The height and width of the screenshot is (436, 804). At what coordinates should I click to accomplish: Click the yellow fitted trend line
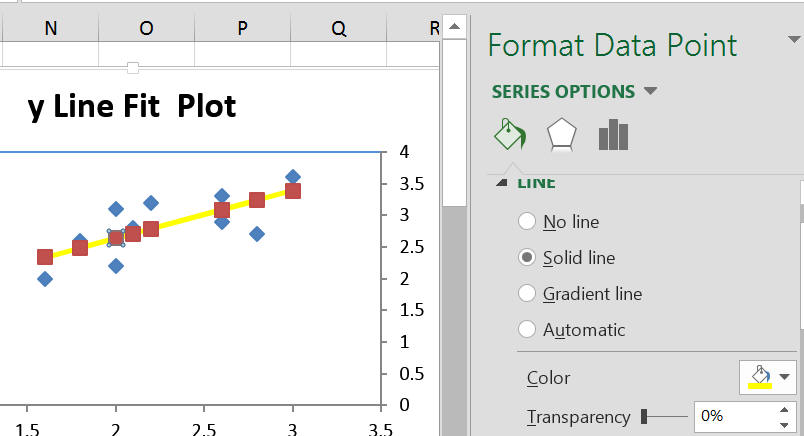point(187,219)
